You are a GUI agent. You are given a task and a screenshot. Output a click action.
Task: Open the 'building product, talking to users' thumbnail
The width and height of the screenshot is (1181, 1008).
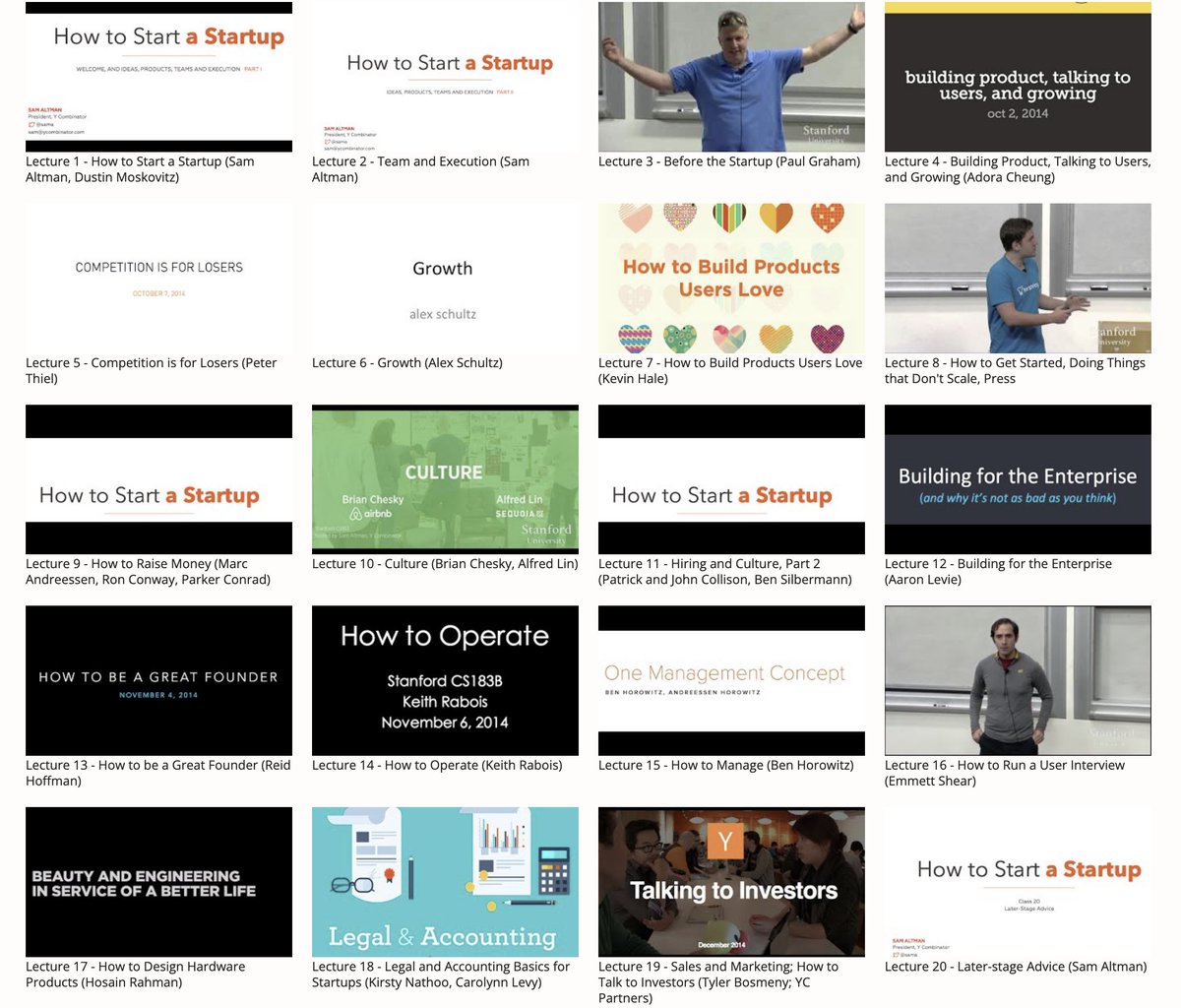(1018, 77)
